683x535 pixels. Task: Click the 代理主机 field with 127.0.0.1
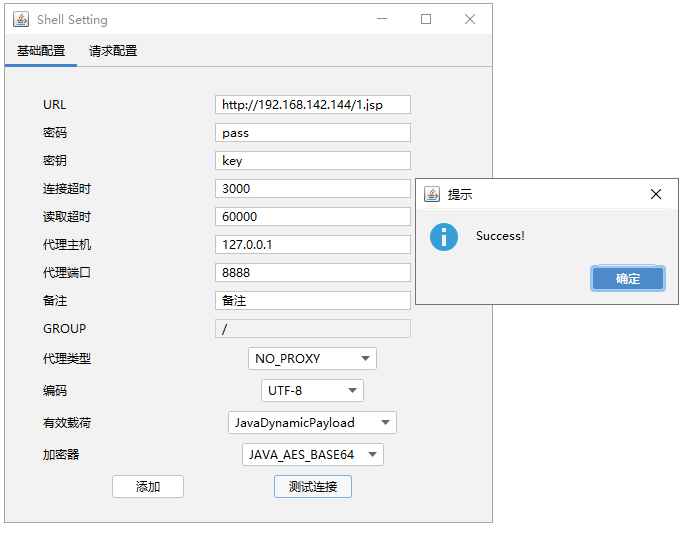click(x=313, y=244)
